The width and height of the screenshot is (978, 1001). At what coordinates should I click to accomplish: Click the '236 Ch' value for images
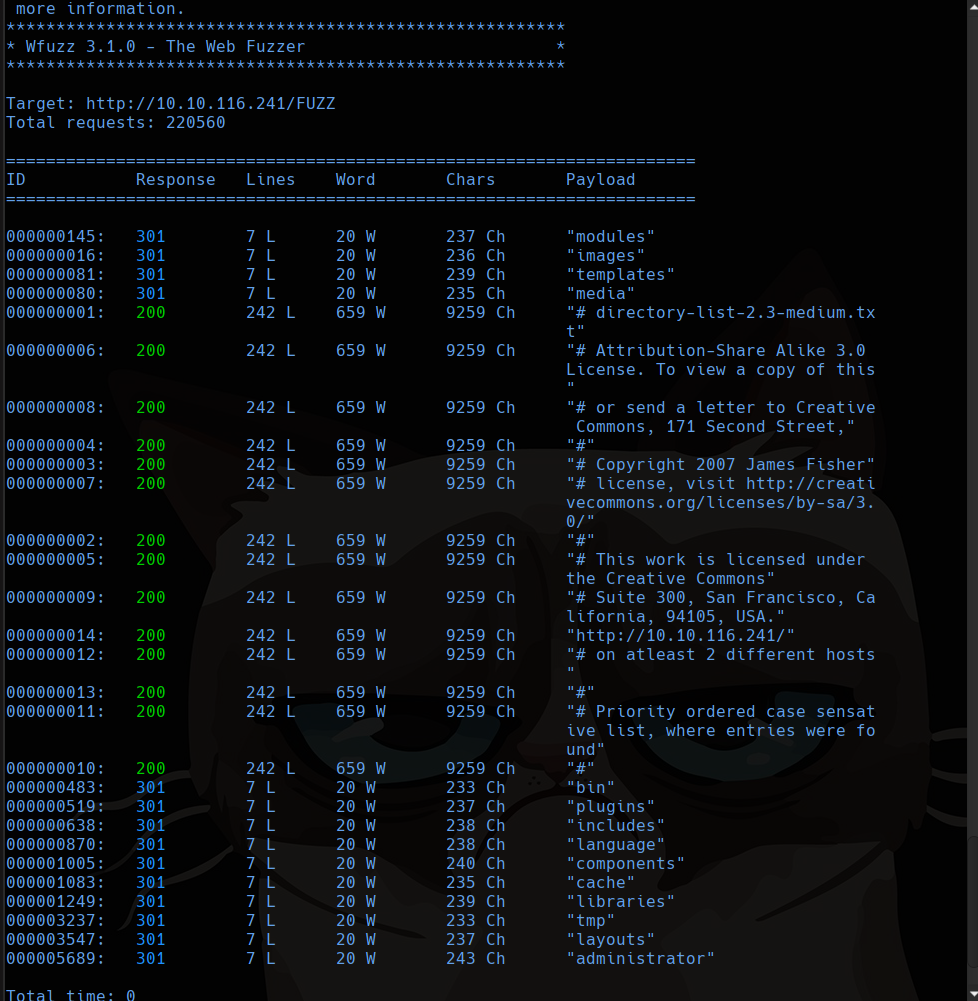476,255
